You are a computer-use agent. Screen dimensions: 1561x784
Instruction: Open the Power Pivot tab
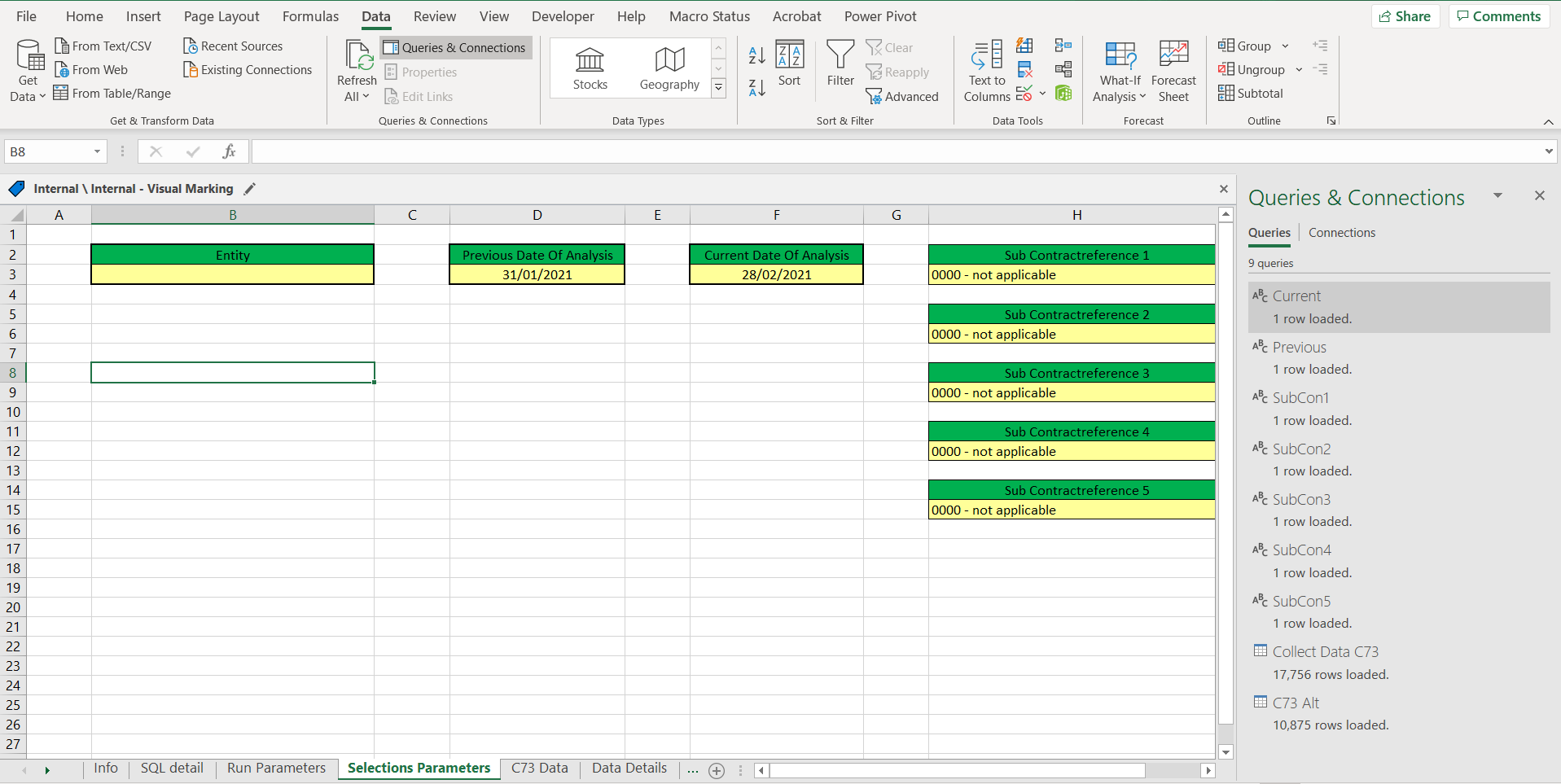[880, 16]
